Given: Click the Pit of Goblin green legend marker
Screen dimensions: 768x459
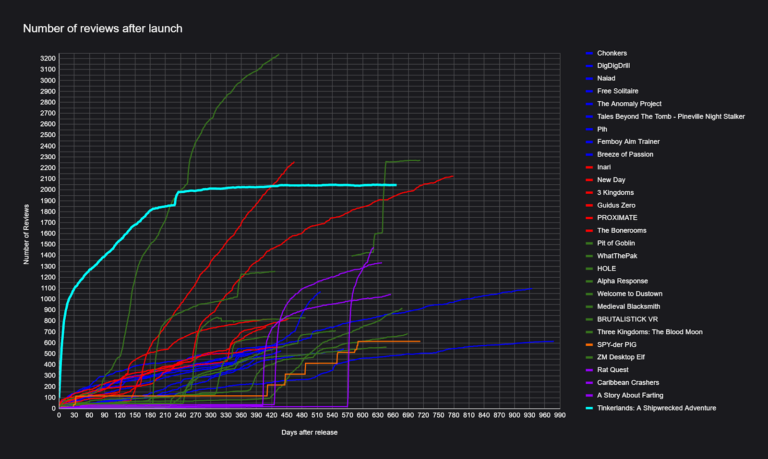Looking at the screenshot, I should click(587, 243).
